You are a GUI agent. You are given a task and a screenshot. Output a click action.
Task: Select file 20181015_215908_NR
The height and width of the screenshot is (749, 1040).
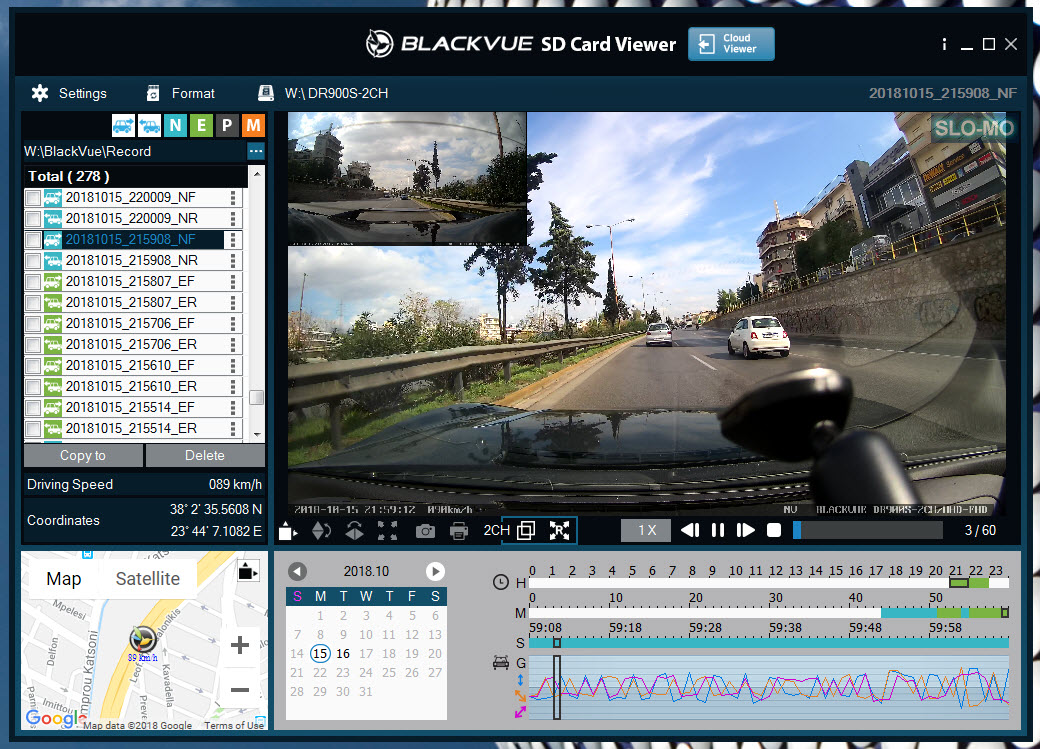click(x=131, y=261)
